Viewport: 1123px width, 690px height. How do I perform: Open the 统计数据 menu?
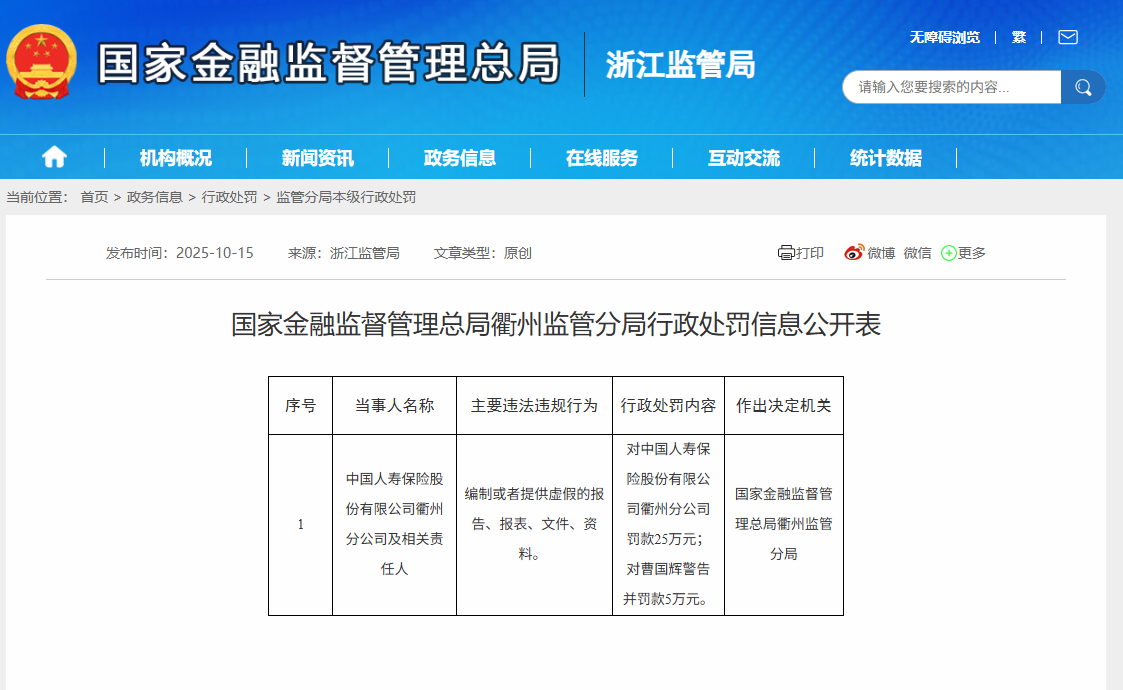pos(886,158)
